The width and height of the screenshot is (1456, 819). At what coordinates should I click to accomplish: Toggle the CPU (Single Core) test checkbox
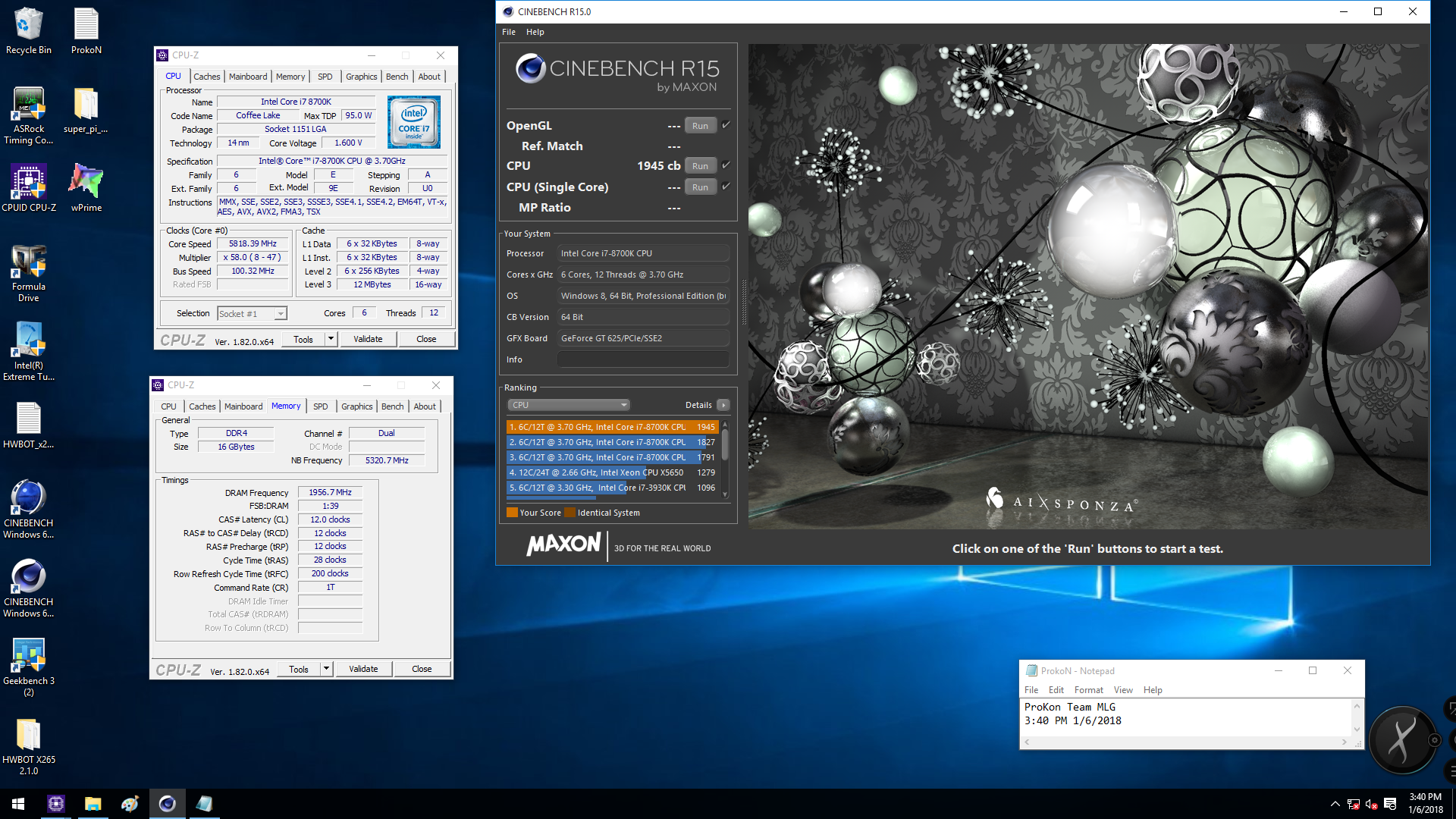click(x=726, y=187)
